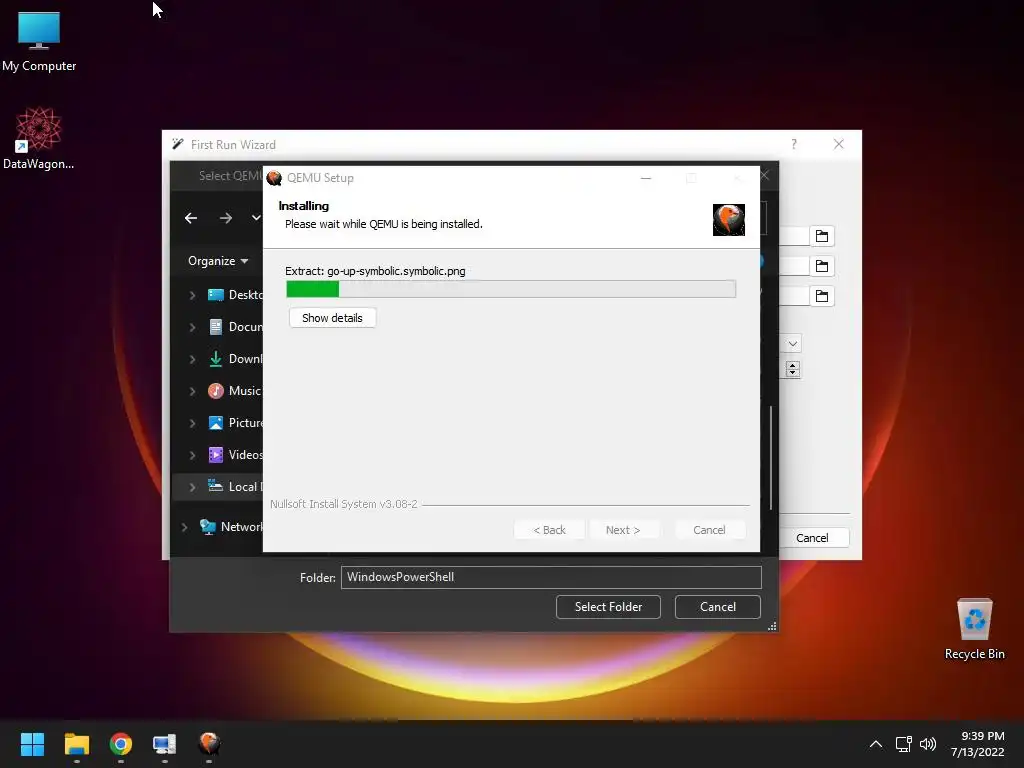1024x768 pixels.
Task: Click the second browse folder icon in wizard
Action: tap(822, 266)
